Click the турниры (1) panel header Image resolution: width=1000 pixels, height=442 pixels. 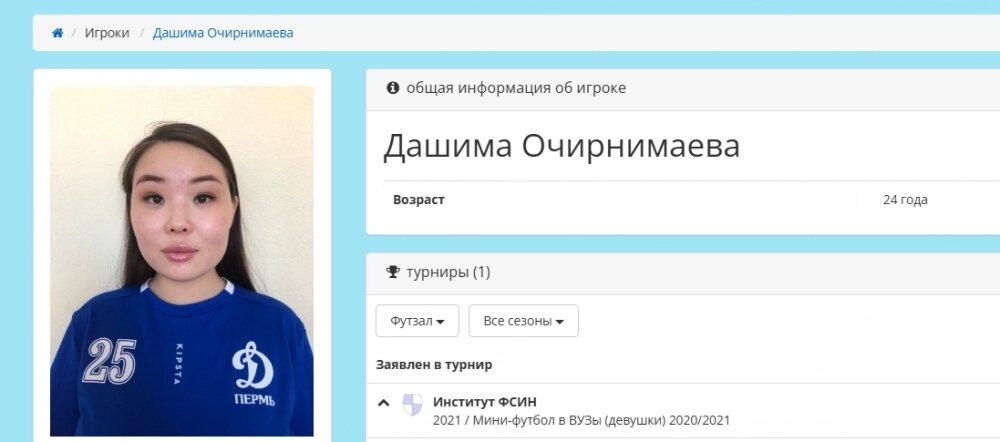448,272
